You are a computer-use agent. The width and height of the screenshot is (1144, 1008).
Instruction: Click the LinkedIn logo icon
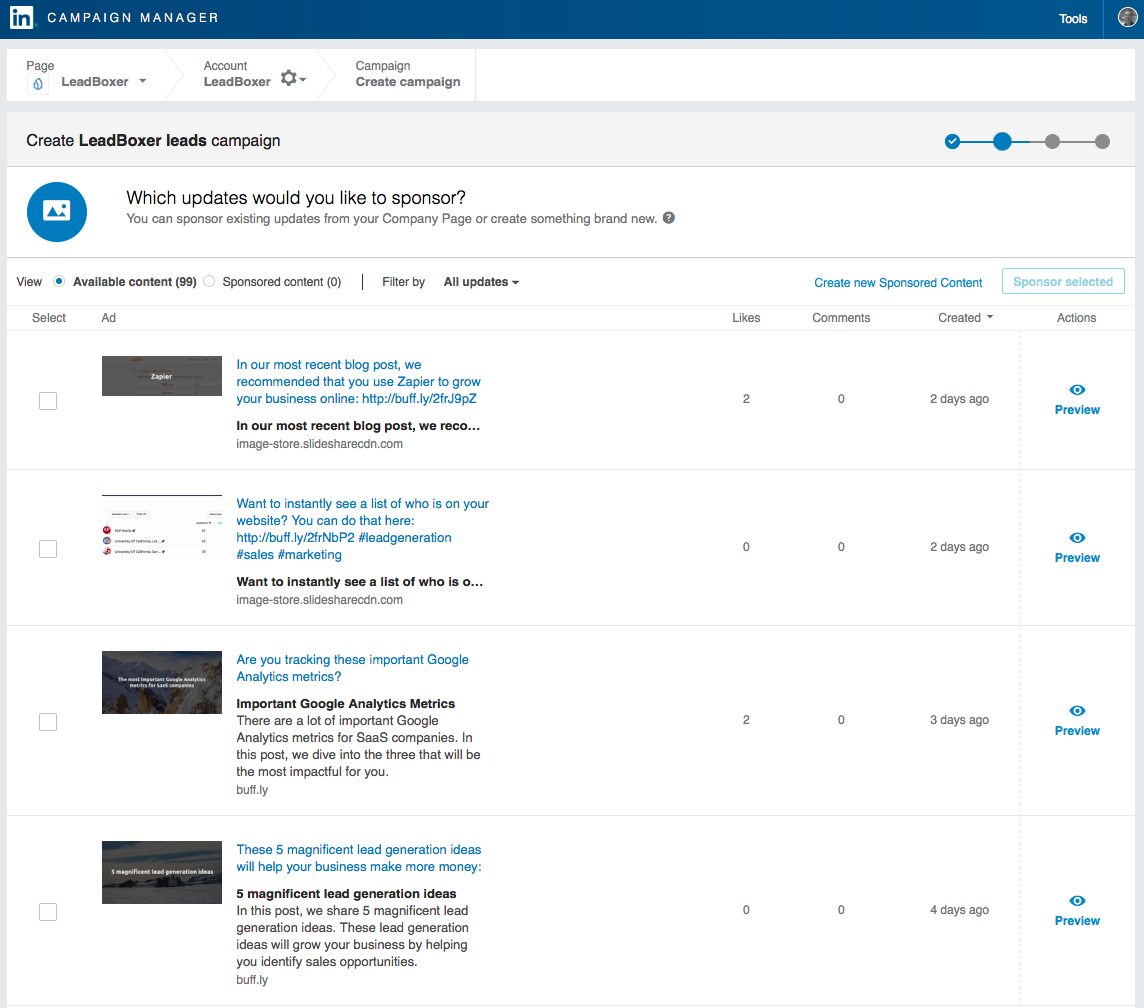click(21, 17)
